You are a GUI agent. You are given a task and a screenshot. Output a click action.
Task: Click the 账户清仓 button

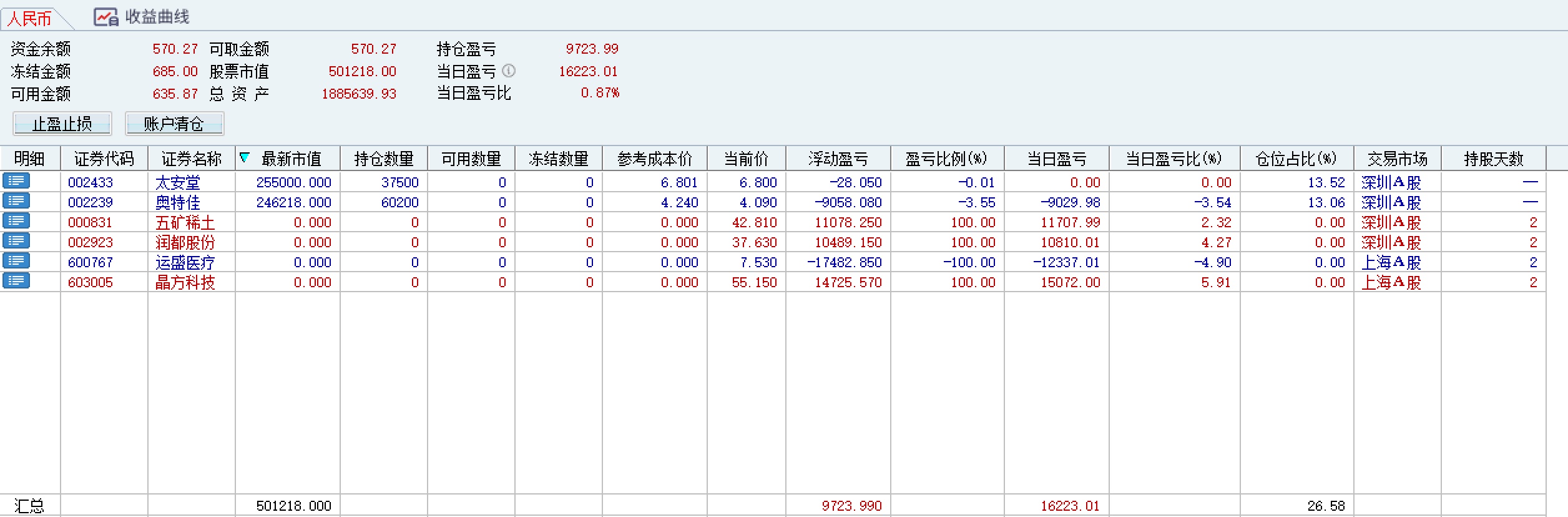tap(175, 124)
